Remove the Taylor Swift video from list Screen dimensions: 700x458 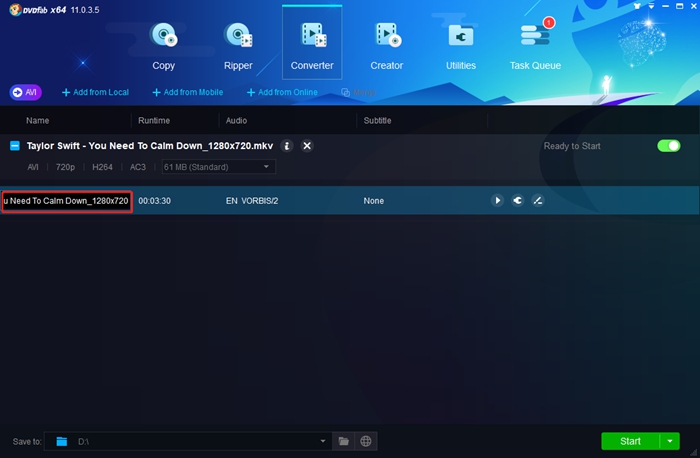point(307,146)
